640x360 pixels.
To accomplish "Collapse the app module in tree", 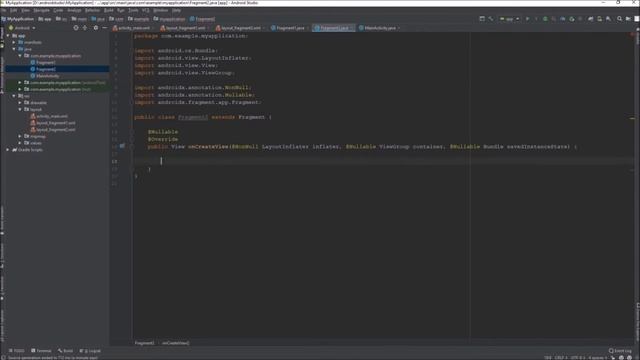I will pyautogui.click(x=8, y=36).
